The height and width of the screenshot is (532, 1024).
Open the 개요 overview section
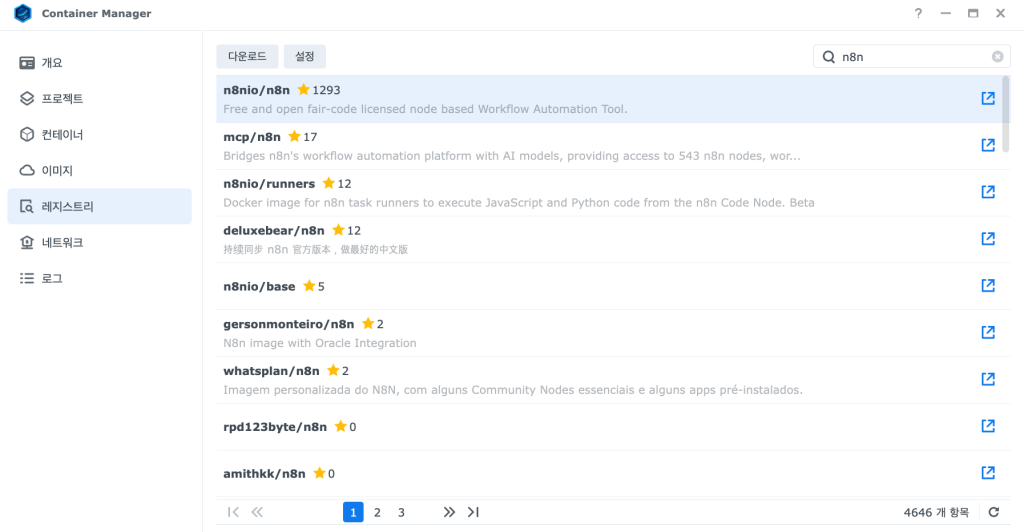[x=99, y=63]
